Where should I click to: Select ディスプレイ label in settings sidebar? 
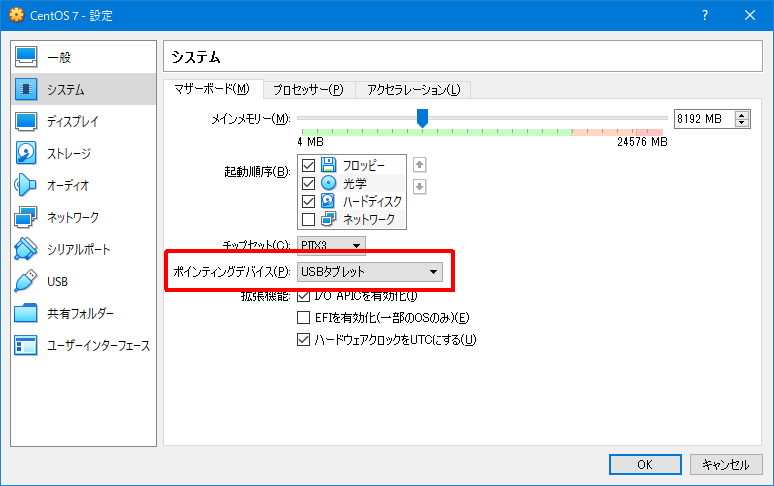73,121
